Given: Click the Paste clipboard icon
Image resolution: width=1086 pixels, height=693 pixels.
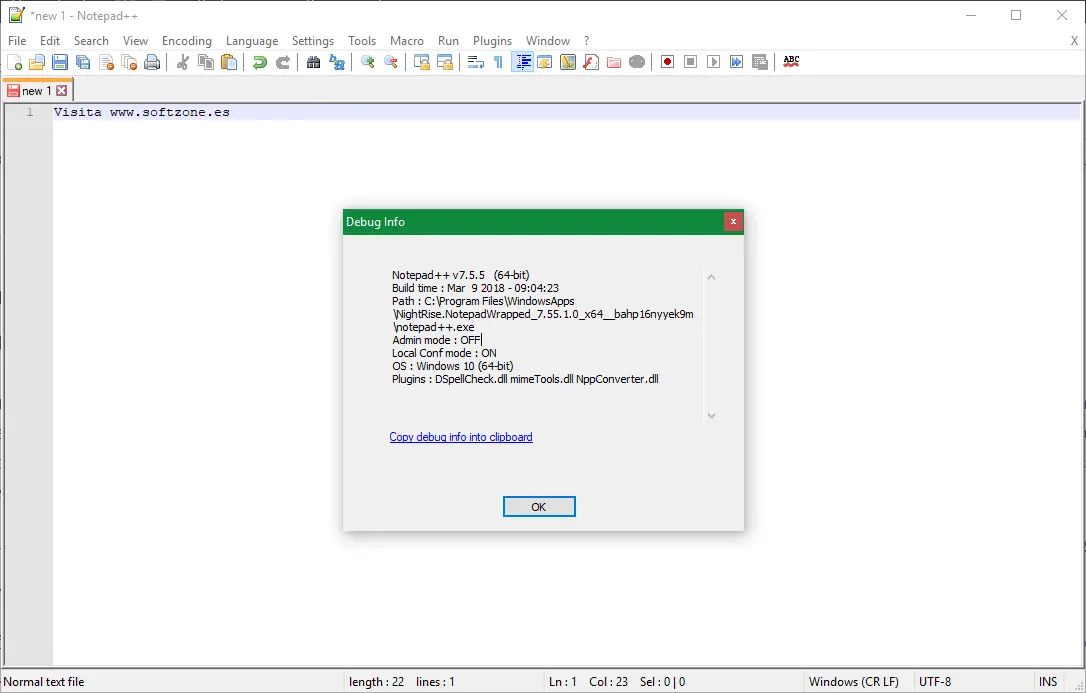Looking at the screenshot, I should point(229,62).
